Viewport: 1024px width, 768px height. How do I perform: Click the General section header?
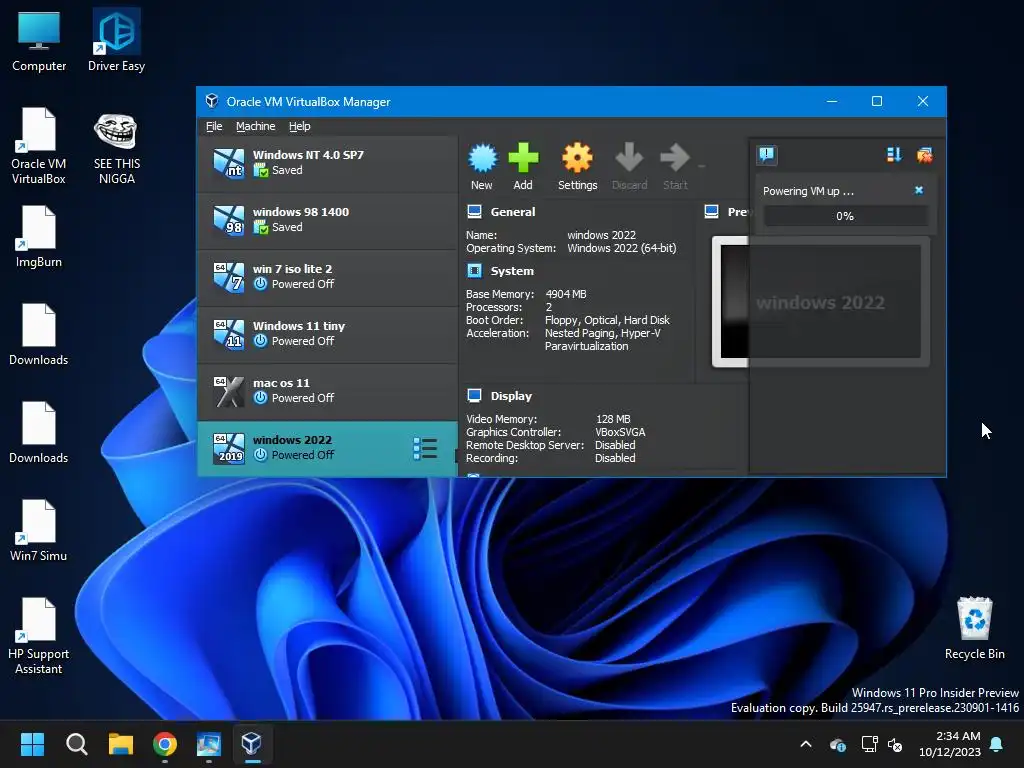coord(513,212)
